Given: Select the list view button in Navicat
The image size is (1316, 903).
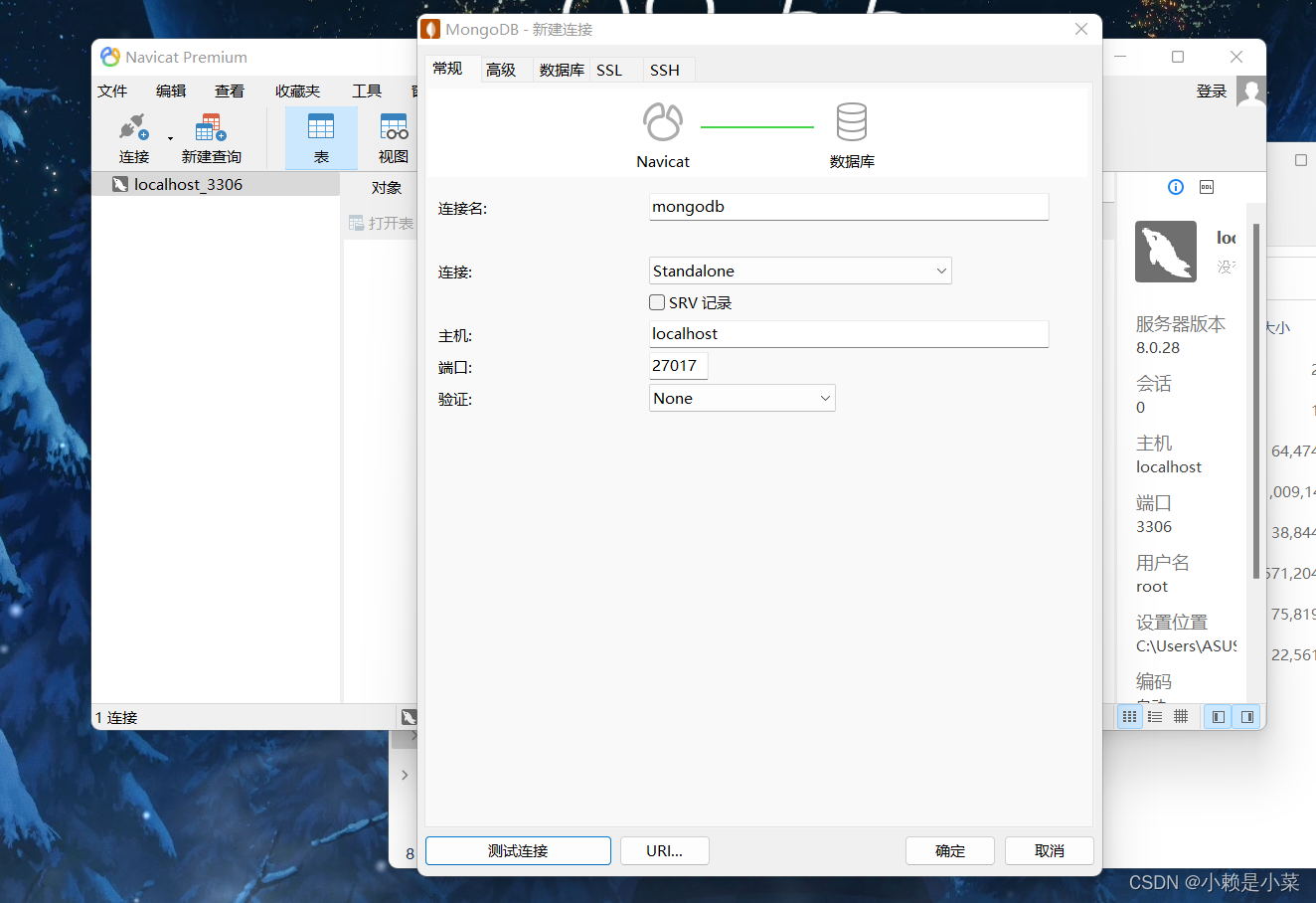Looking at the screenshot, I should [1155, 716].
